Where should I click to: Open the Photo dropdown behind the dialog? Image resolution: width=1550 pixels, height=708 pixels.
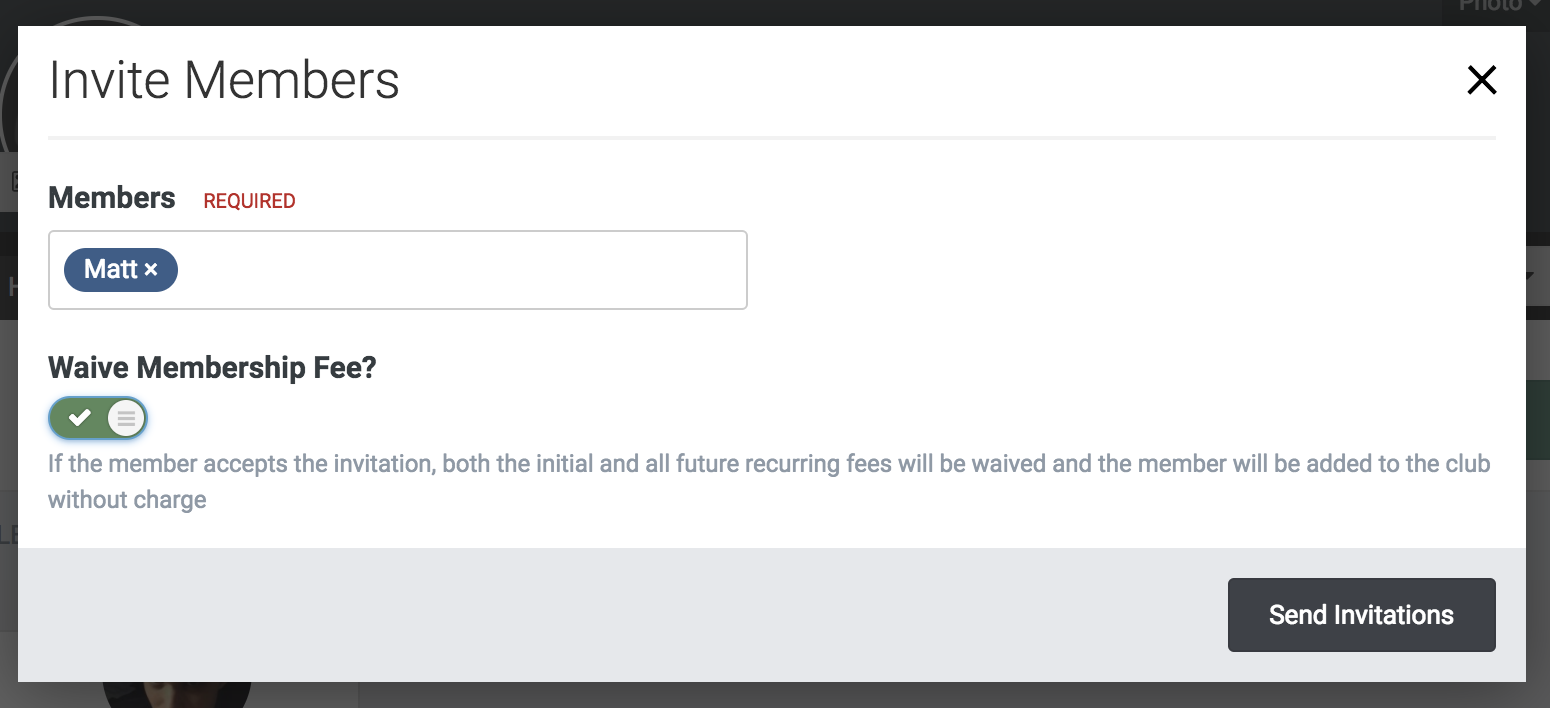tap(1490, 8)
